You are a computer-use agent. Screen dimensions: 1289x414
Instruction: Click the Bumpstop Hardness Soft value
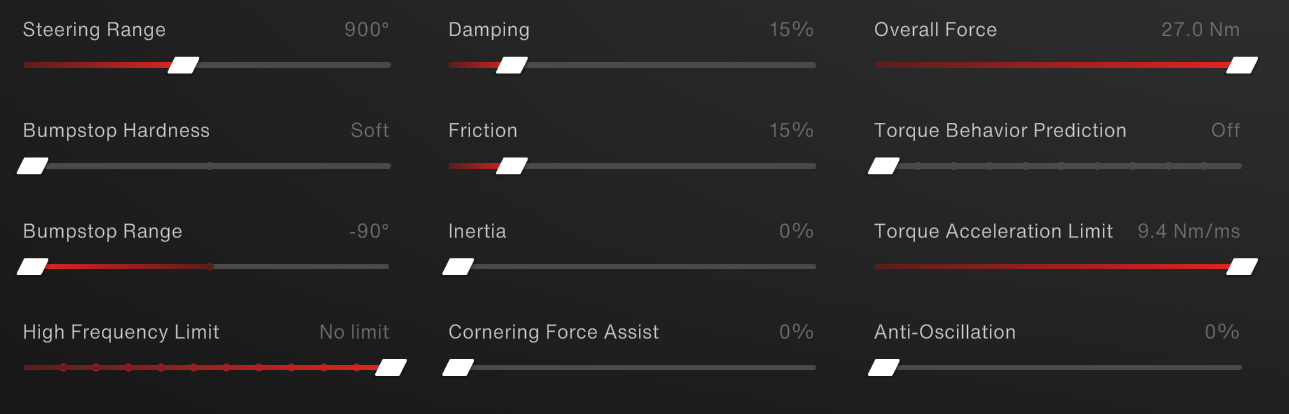369,131
